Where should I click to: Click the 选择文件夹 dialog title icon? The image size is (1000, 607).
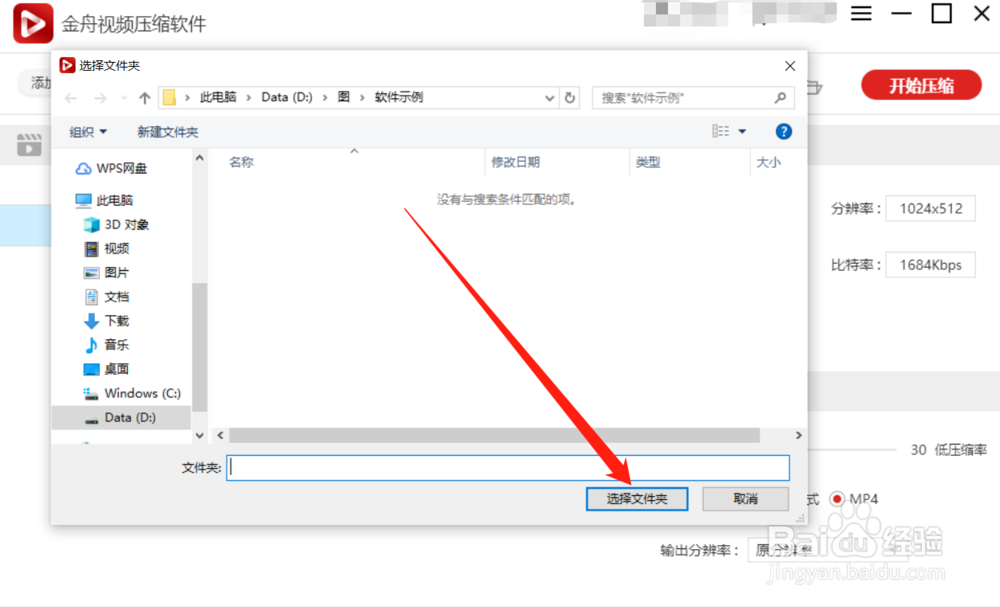(x=67, y=65)
